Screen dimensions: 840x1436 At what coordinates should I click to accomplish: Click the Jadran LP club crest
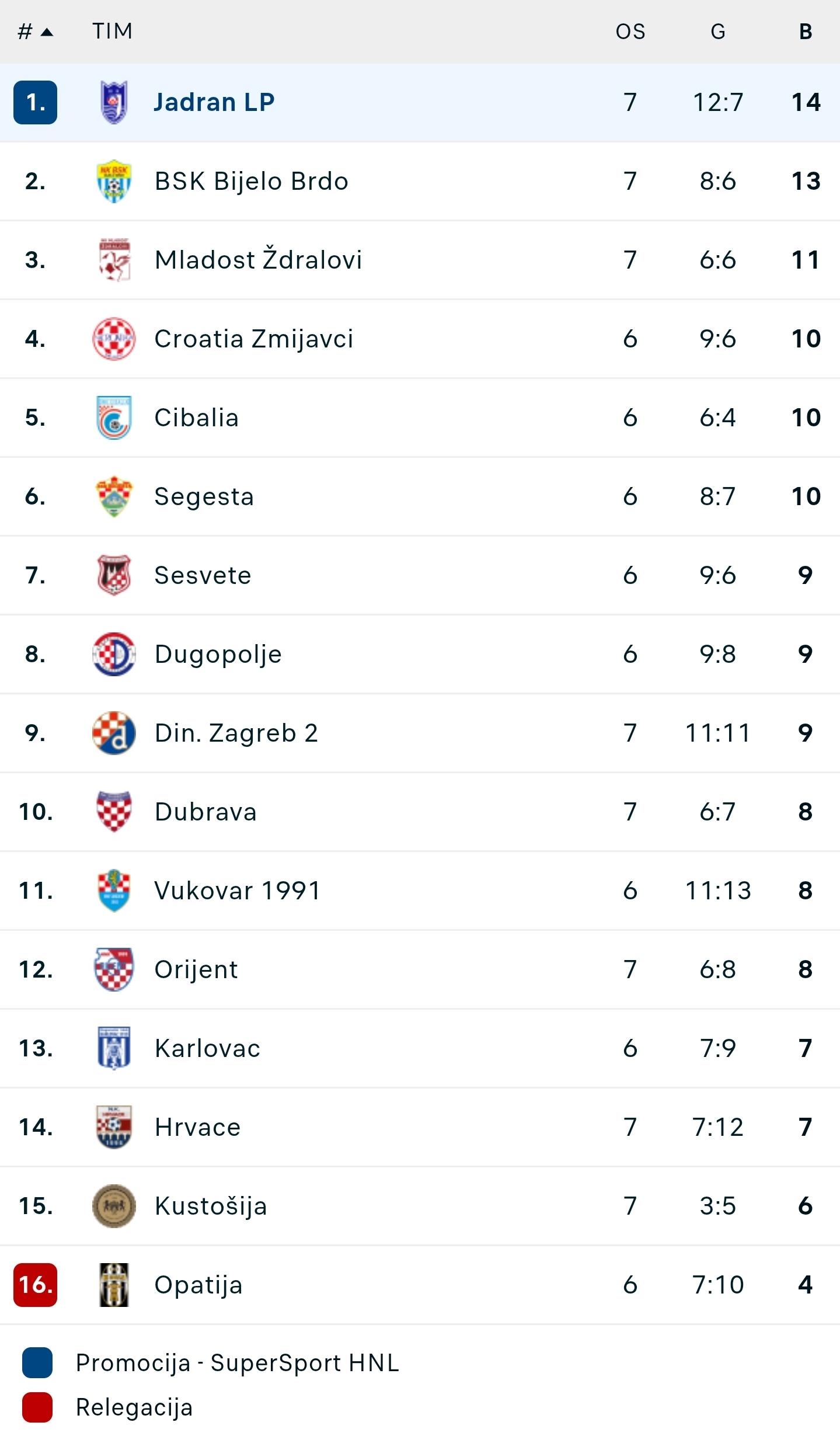(x=114, y=102)
